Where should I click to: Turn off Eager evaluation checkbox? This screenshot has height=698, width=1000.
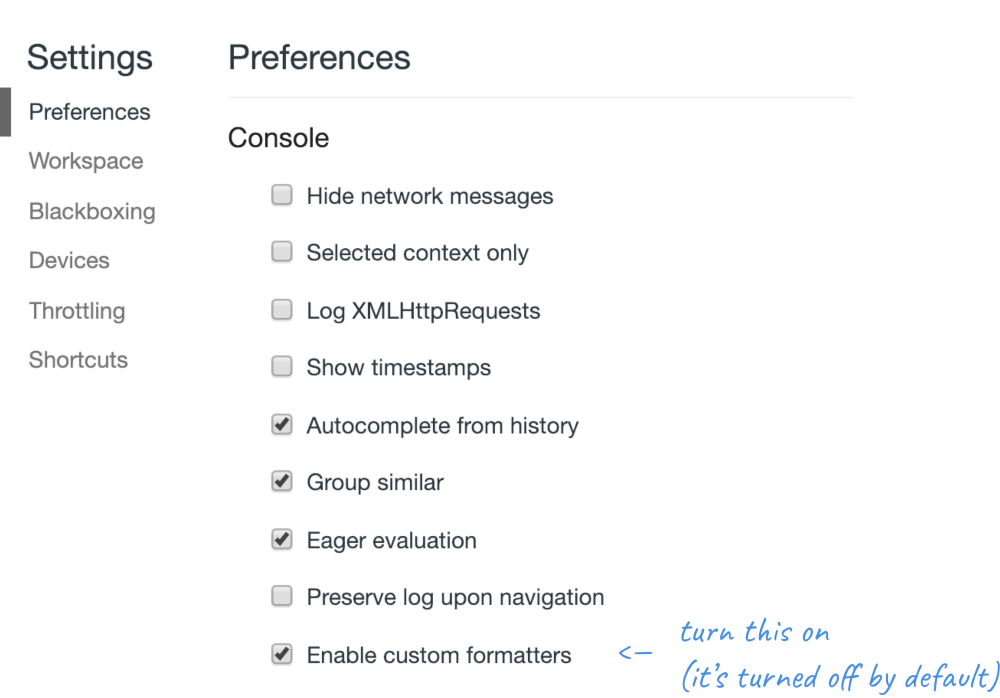click(282, 540)
